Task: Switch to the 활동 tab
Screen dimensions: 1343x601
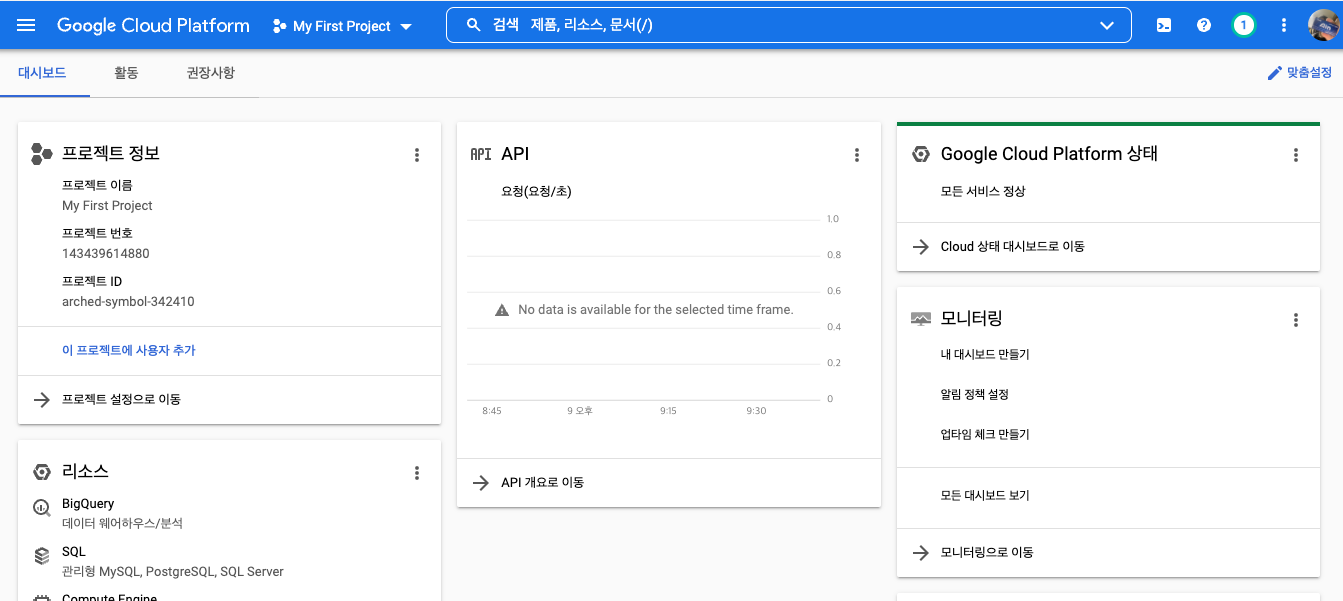Action: 126,73
